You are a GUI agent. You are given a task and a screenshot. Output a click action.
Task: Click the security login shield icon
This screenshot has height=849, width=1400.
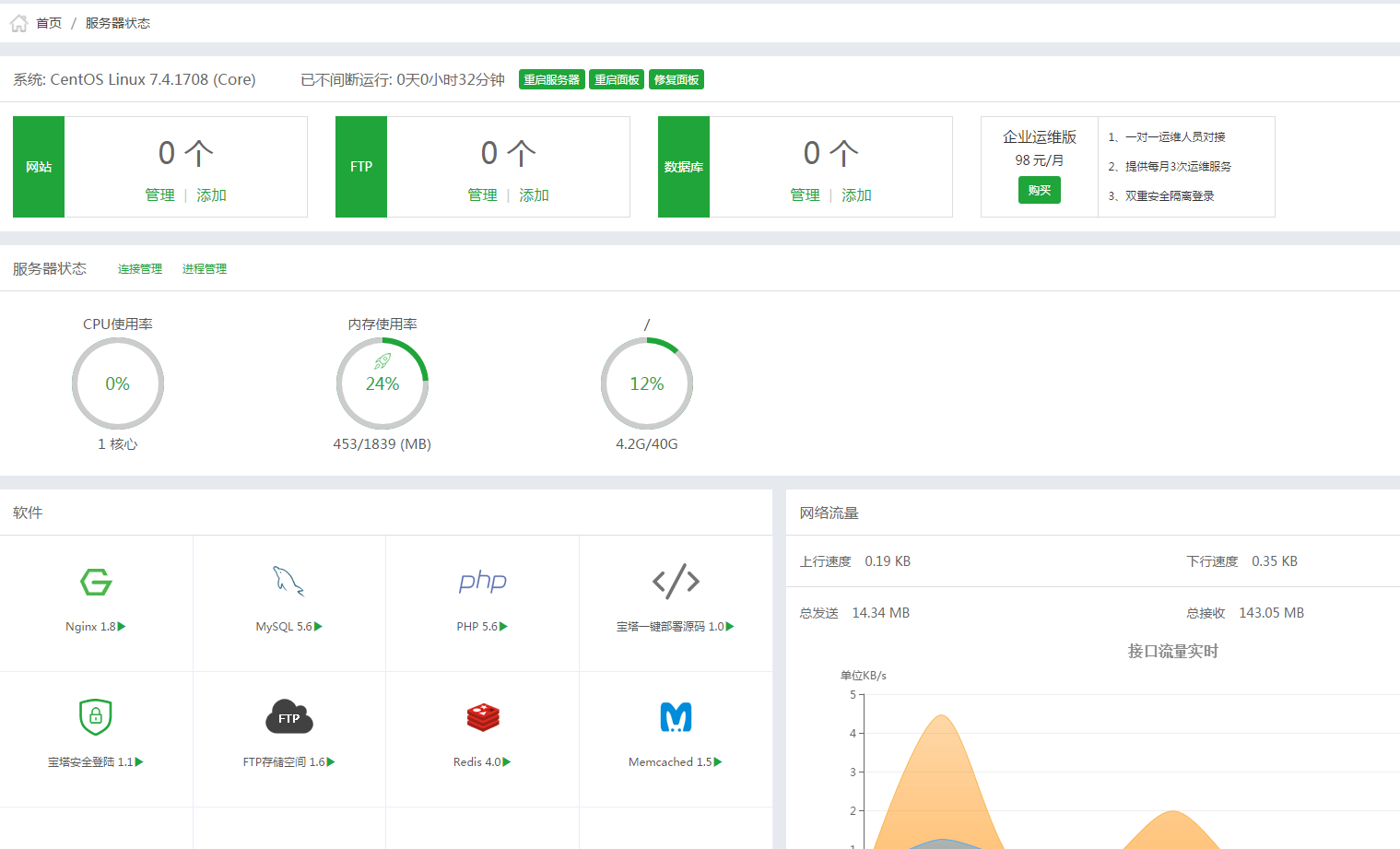[x=96, y=717]
